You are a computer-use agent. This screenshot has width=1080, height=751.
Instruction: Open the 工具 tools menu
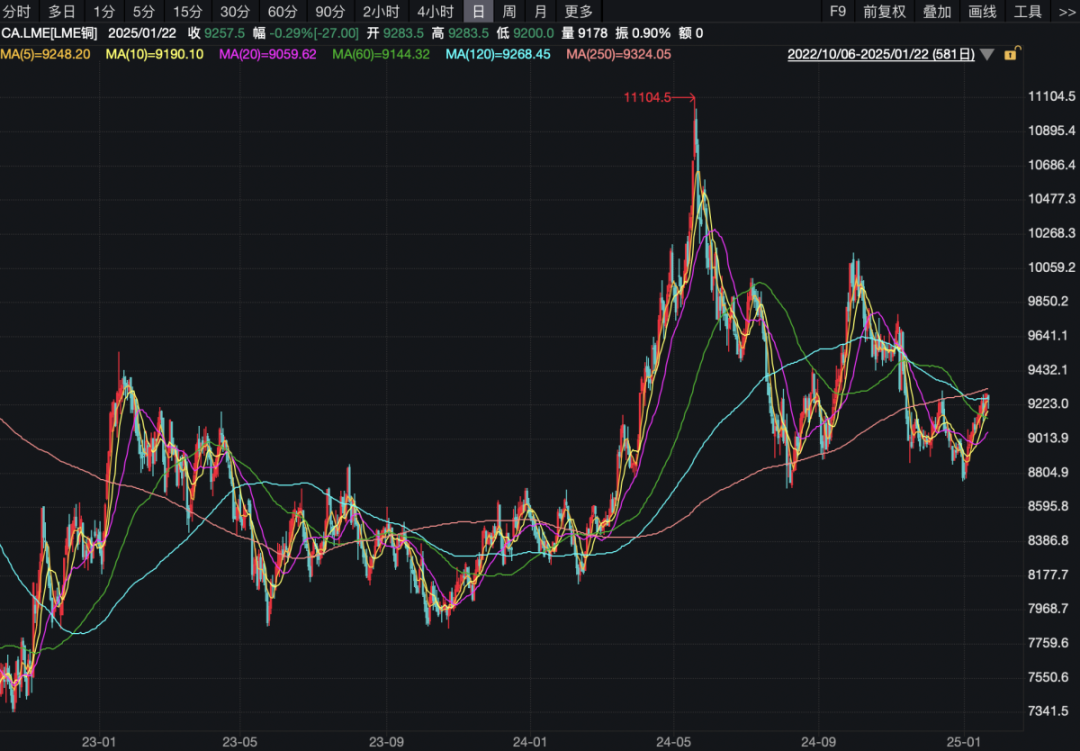[1028, 12]
